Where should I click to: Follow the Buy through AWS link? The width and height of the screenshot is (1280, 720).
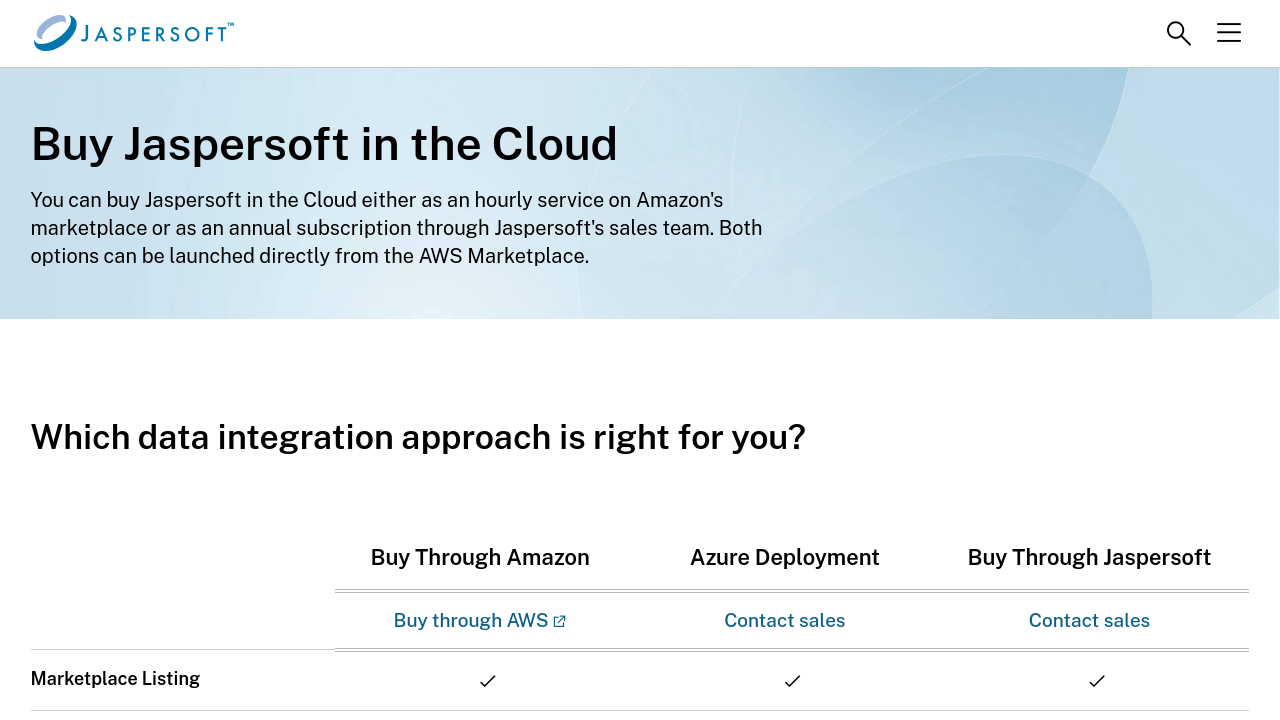tap(470, 620)
